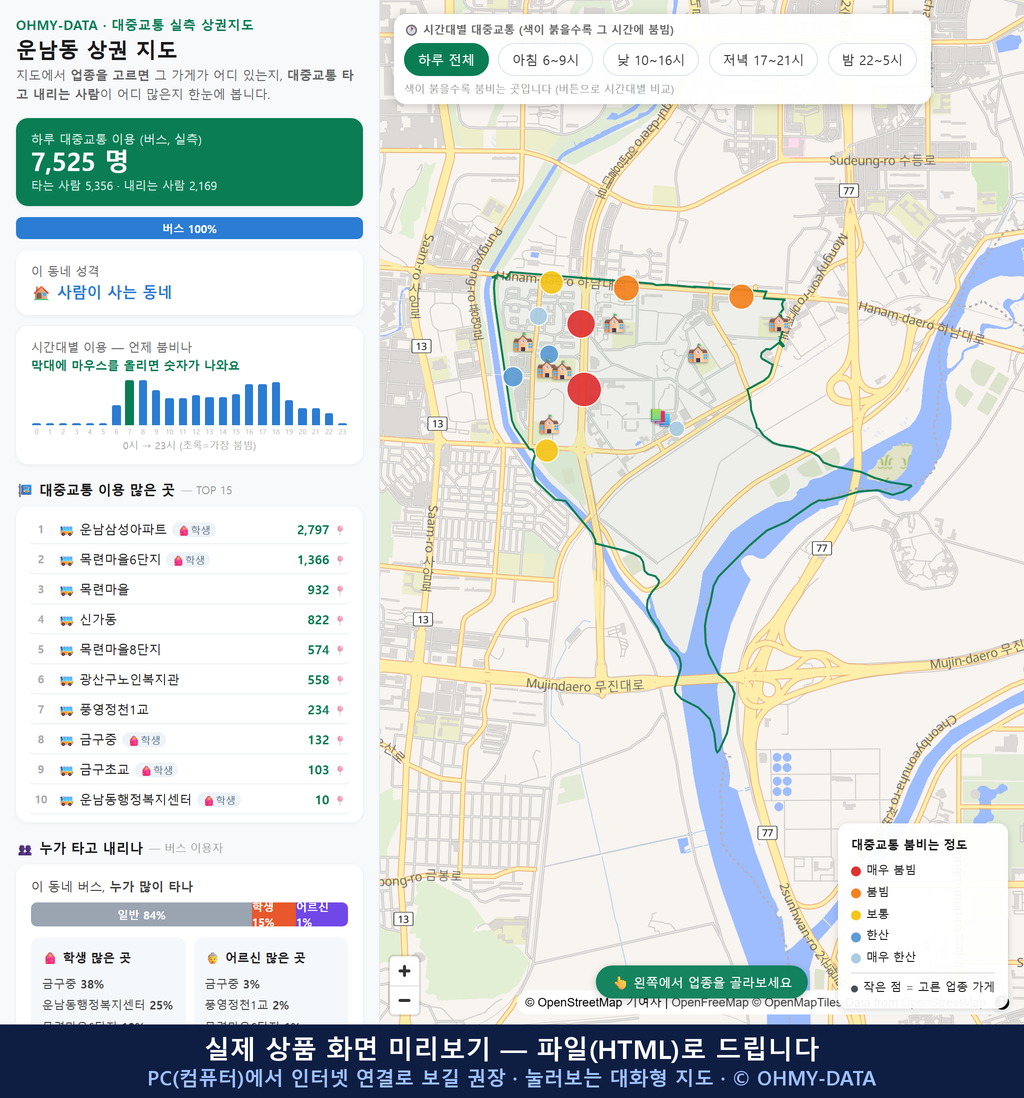
Task: Click the light-blue 매우 한산 legend dot
Action: click(856, 958)
